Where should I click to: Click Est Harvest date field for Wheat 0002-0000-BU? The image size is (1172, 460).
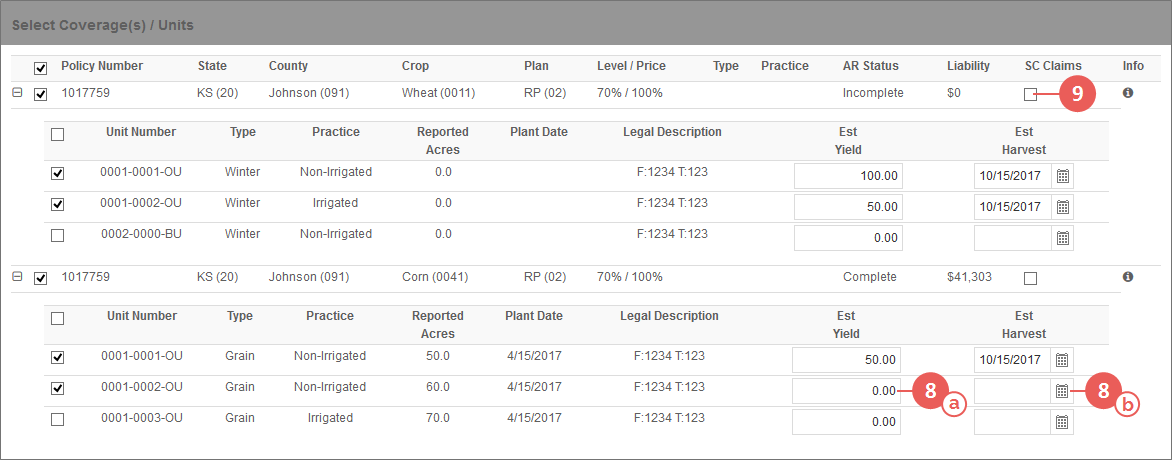coord(1013,238)
